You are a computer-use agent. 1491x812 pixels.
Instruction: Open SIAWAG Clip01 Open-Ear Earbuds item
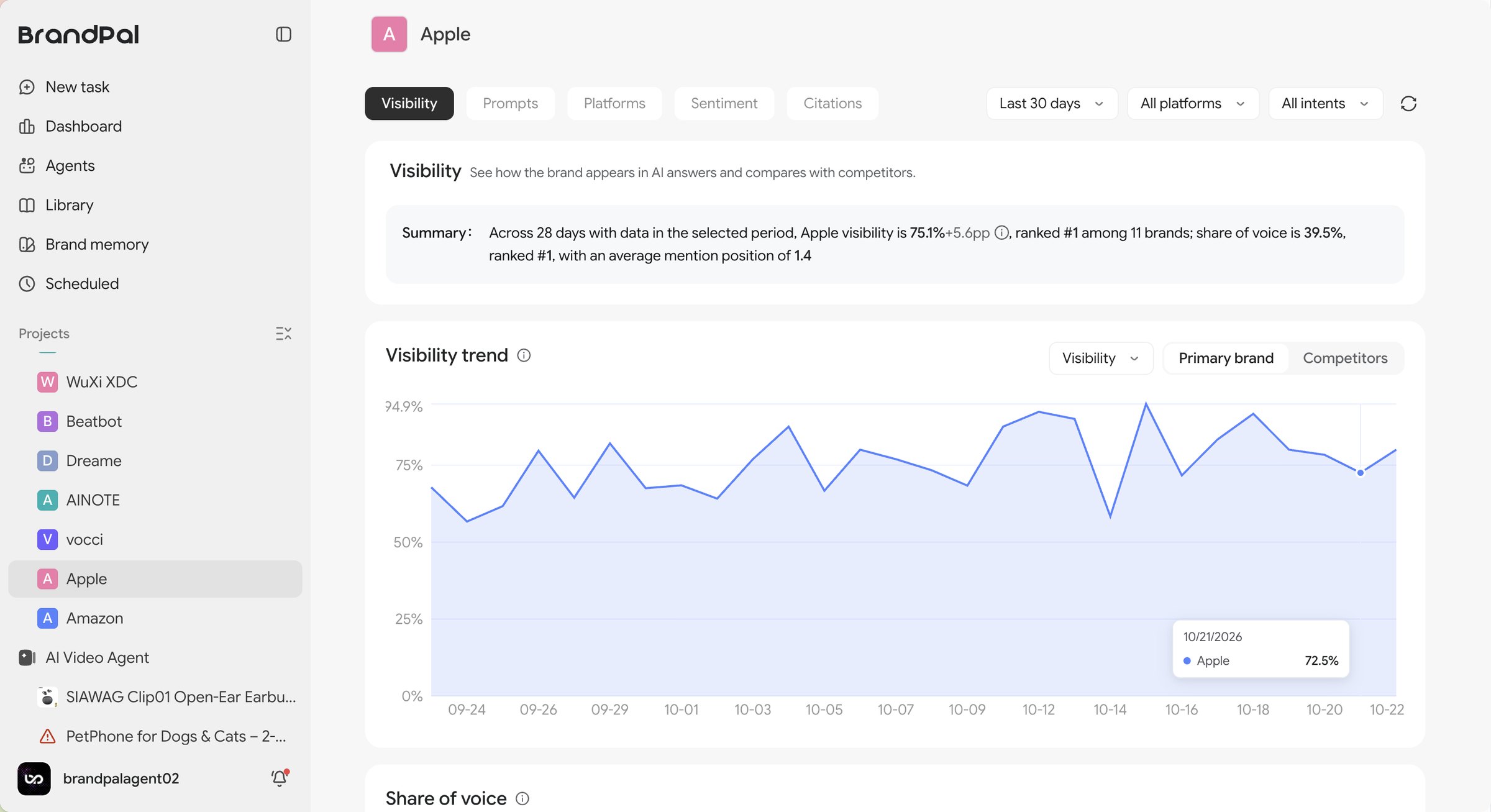155,697
